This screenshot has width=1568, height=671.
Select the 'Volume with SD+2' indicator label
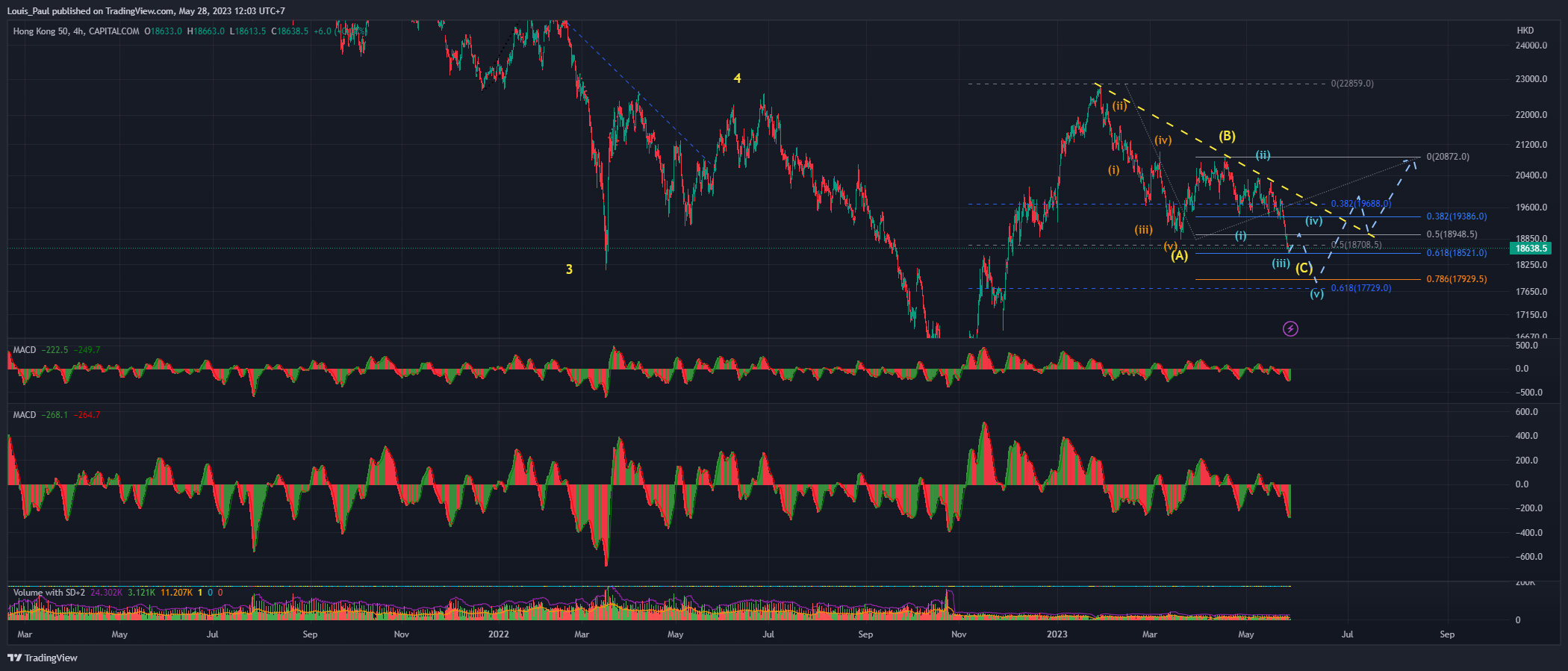(49, 593)
